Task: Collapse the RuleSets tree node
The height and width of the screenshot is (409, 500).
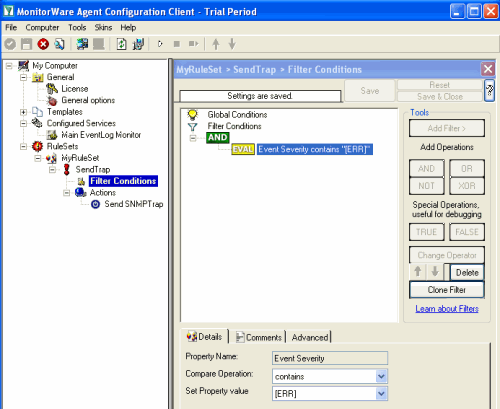Action: 23,146
